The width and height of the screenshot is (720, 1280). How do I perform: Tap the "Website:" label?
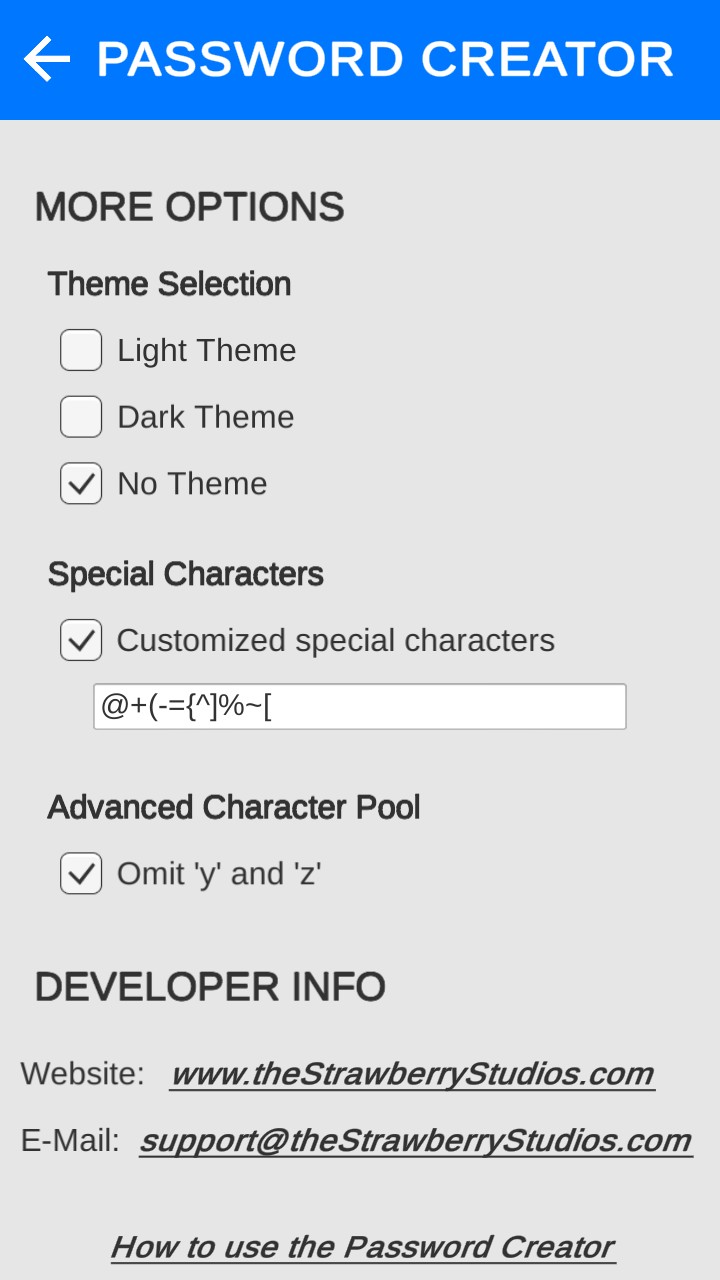coord(83,1074)
